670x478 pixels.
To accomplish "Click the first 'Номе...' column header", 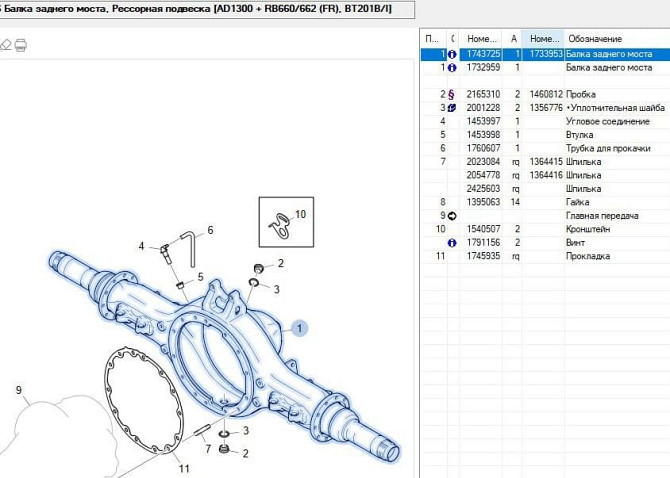I will 481,39.
